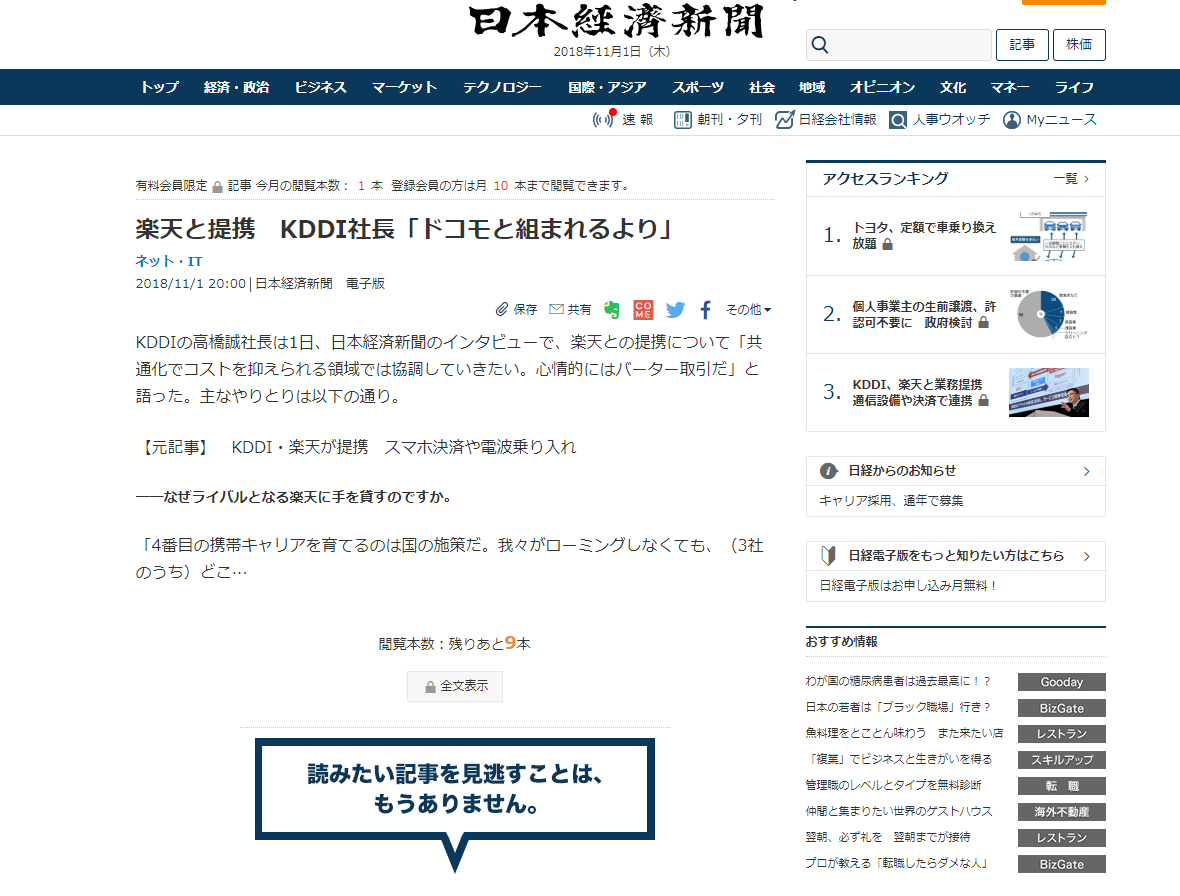Screen dimensions: 1180x896
Task: Open the マネー navigation item
Action: pos(1010,87)
